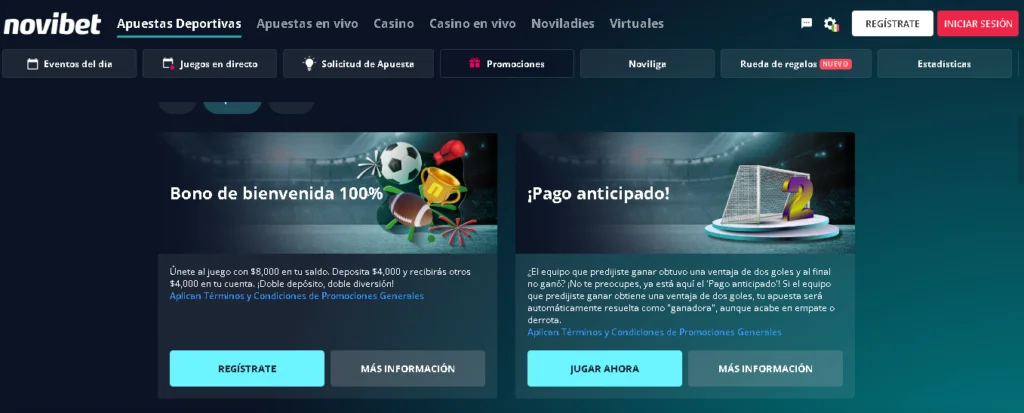Open Eventos del día calendar icon
1024x413 pixels.
pyautogui.click(x=33, y=64)
